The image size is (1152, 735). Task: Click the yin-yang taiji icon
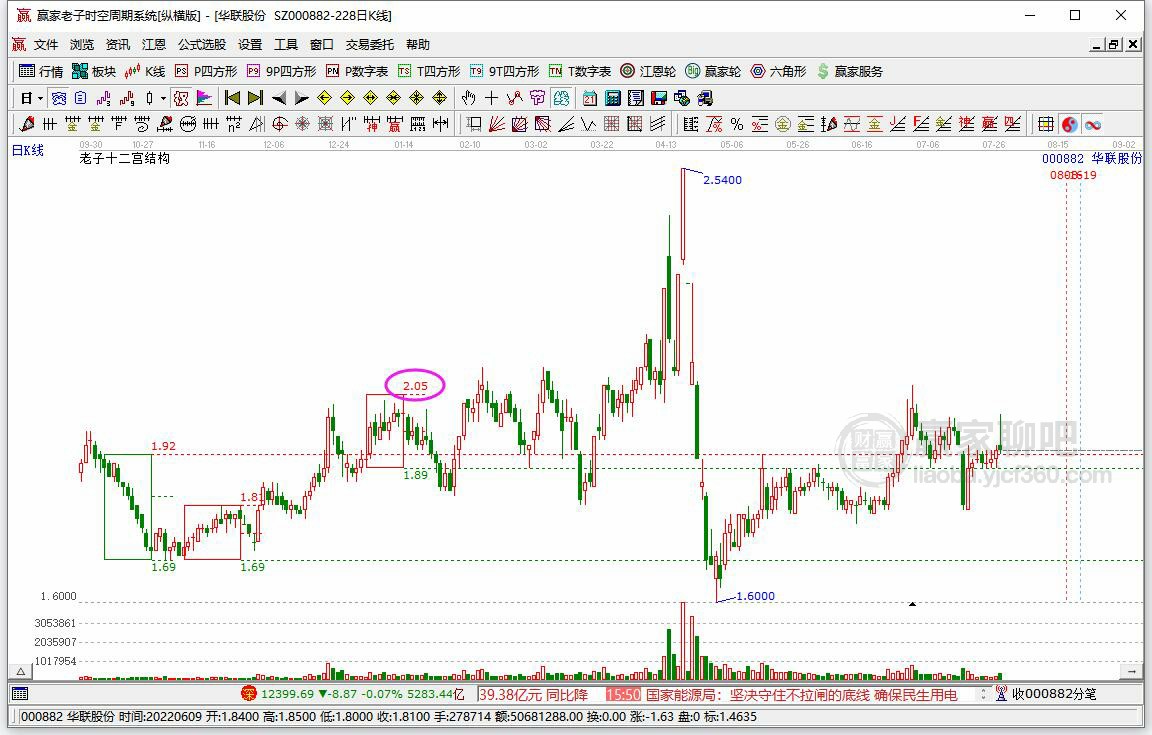[1070, 124]
